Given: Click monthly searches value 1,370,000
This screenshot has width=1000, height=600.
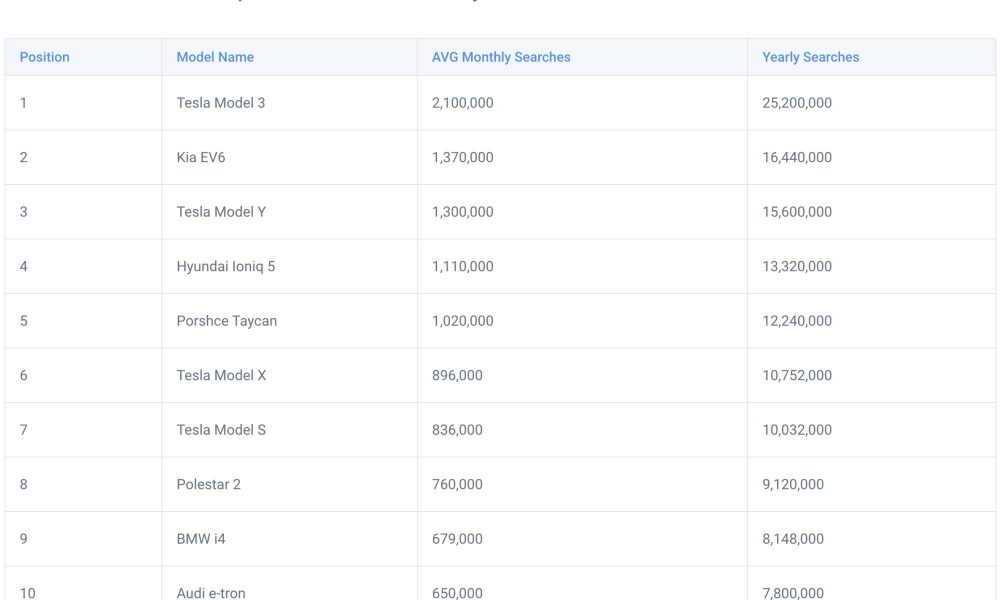Looking at the screenshot, I should 462,157.
